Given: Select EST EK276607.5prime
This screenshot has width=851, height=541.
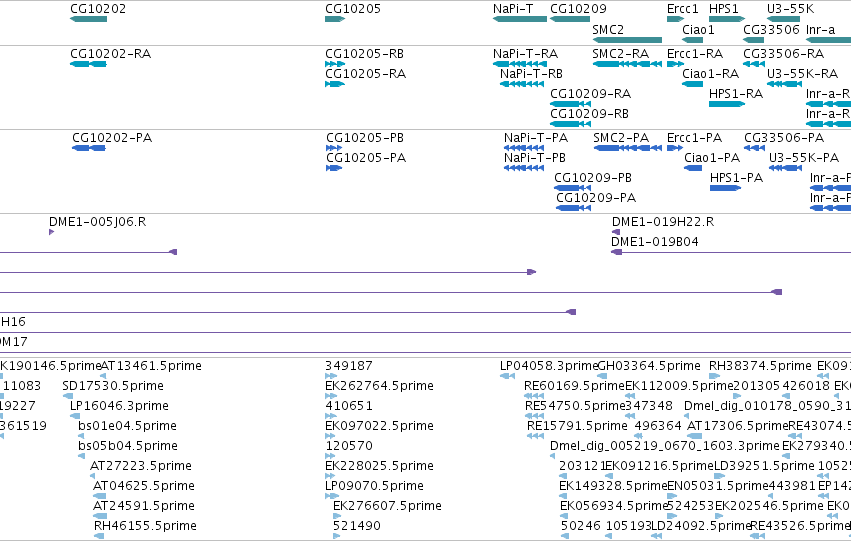Looking at the screenshot, I should pyautogui.click(x=336, y=517).
